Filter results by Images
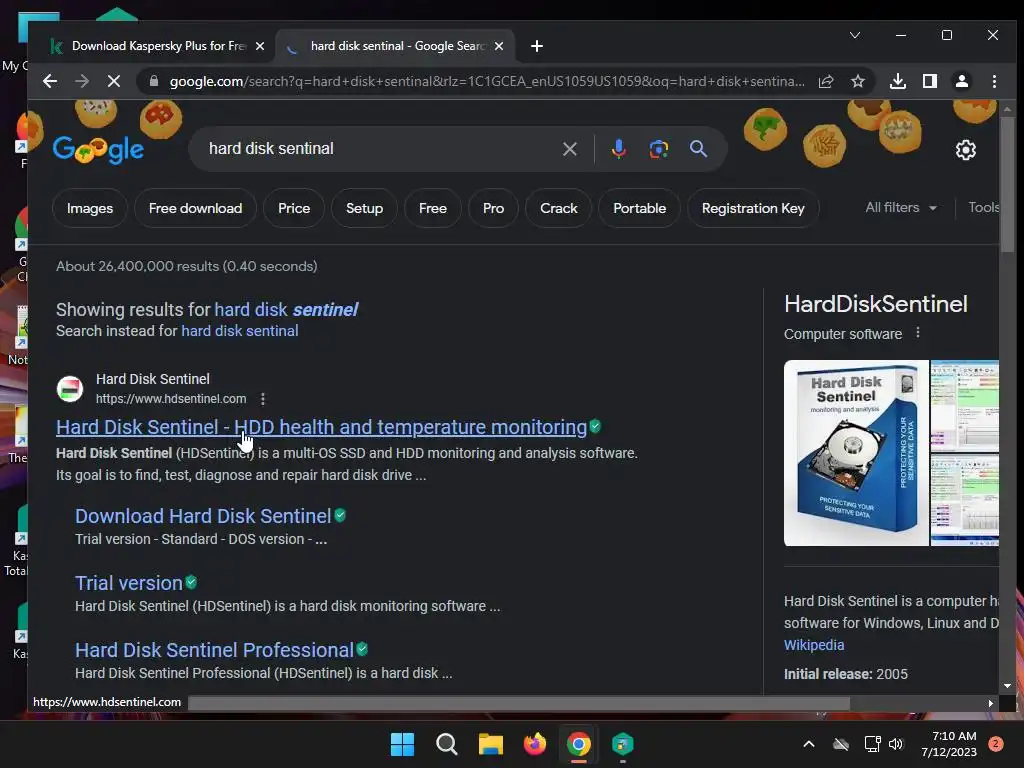Viewport: 1024px width, 768px height. (x=89, y=208)
